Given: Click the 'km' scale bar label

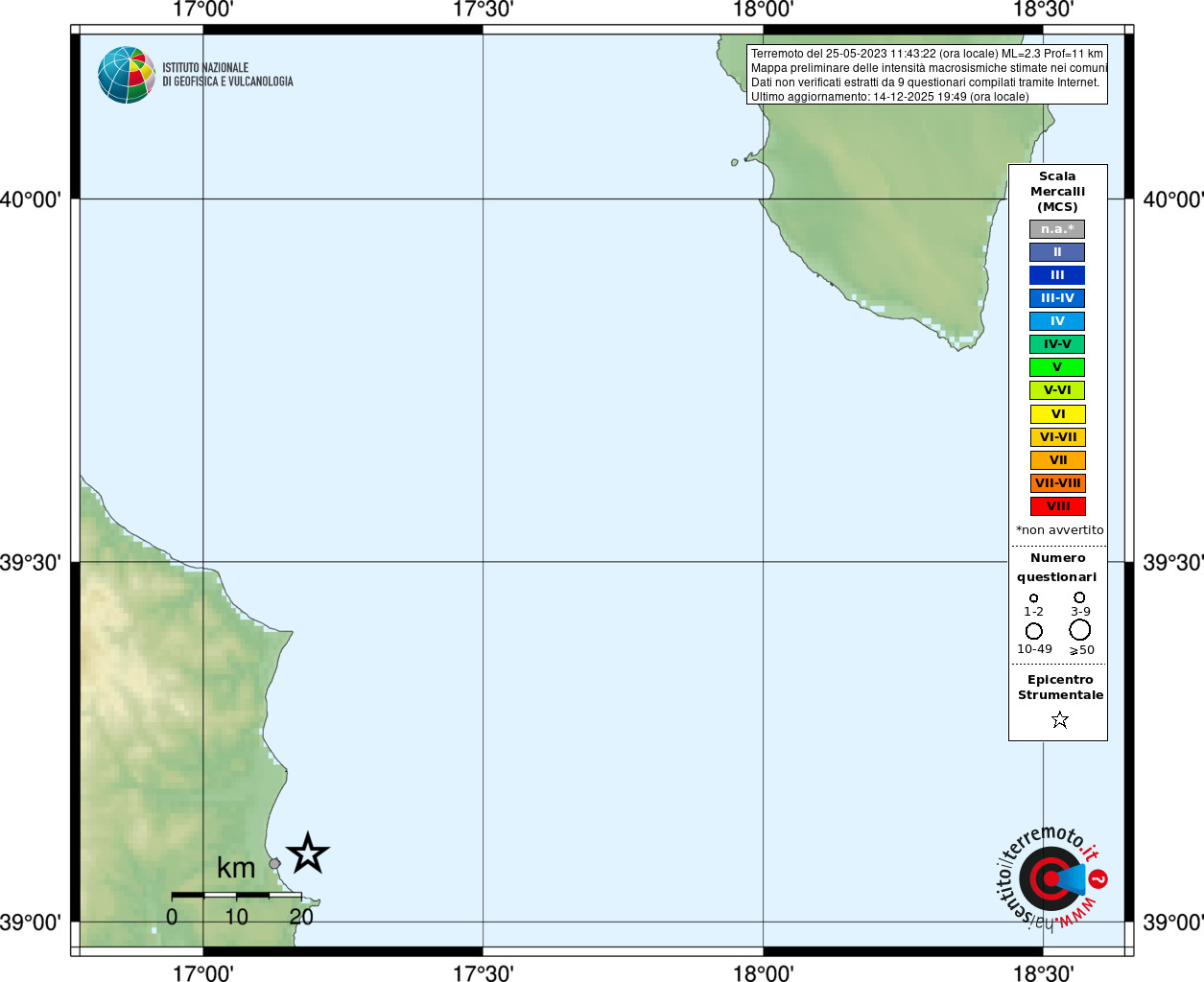Looking at the screenshot, I should click(236, 868).
